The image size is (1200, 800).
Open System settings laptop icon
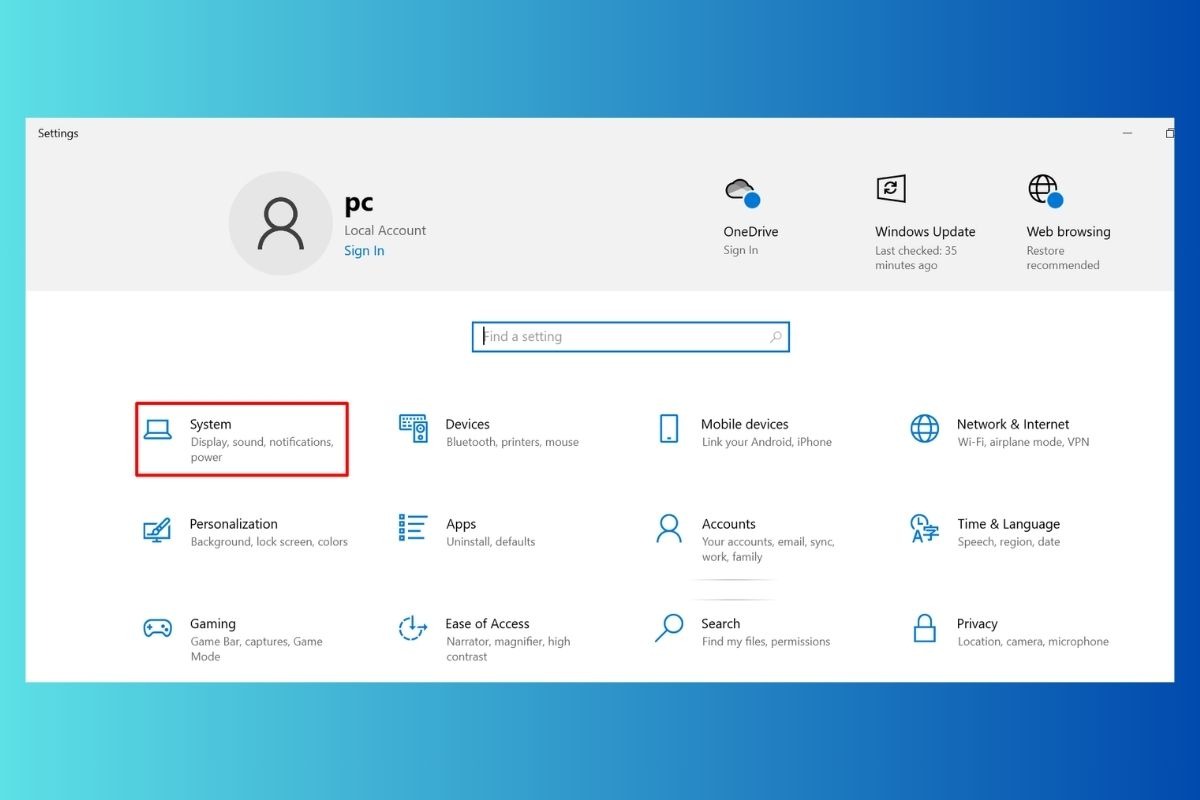tap(158, 429)
